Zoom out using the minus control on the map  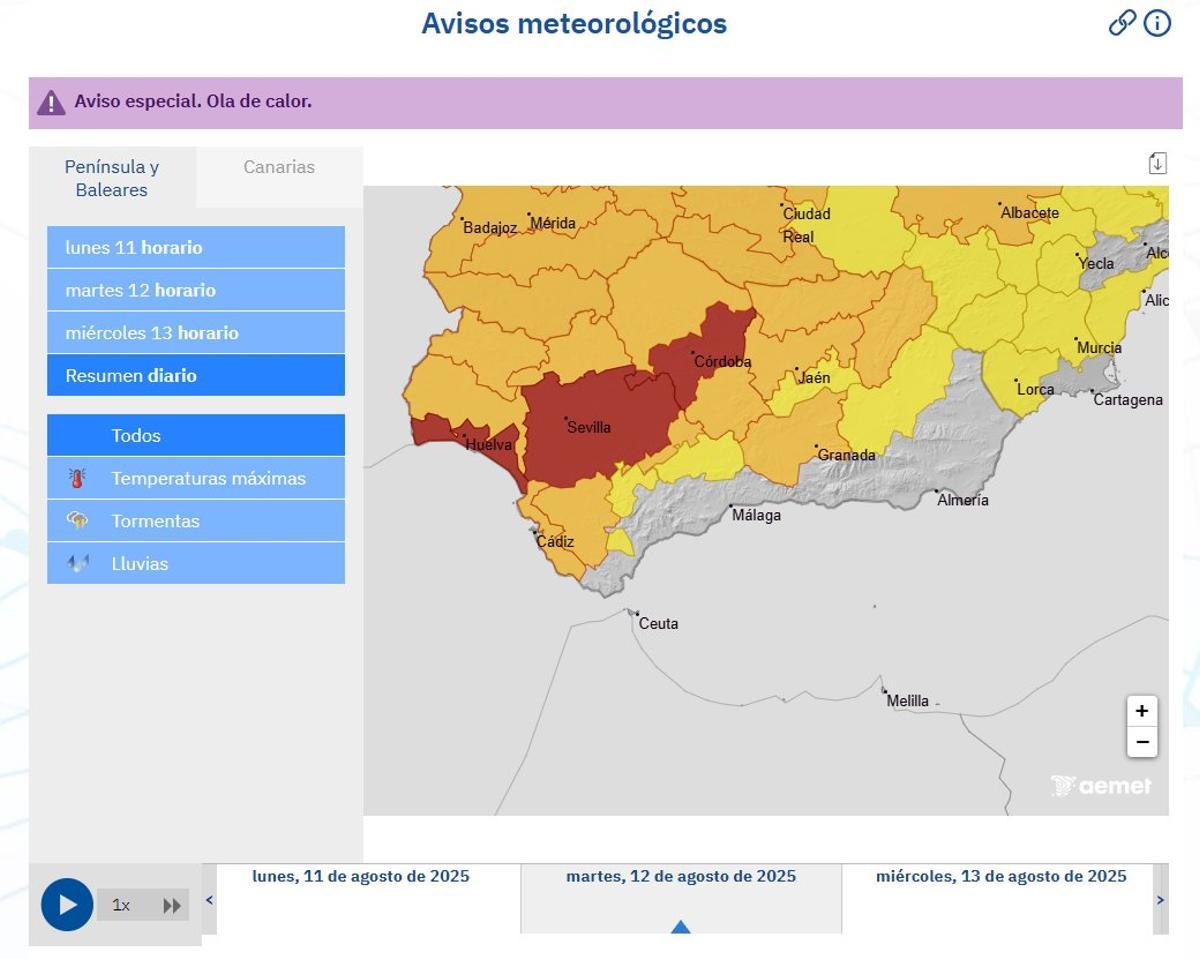[1140, 742]
